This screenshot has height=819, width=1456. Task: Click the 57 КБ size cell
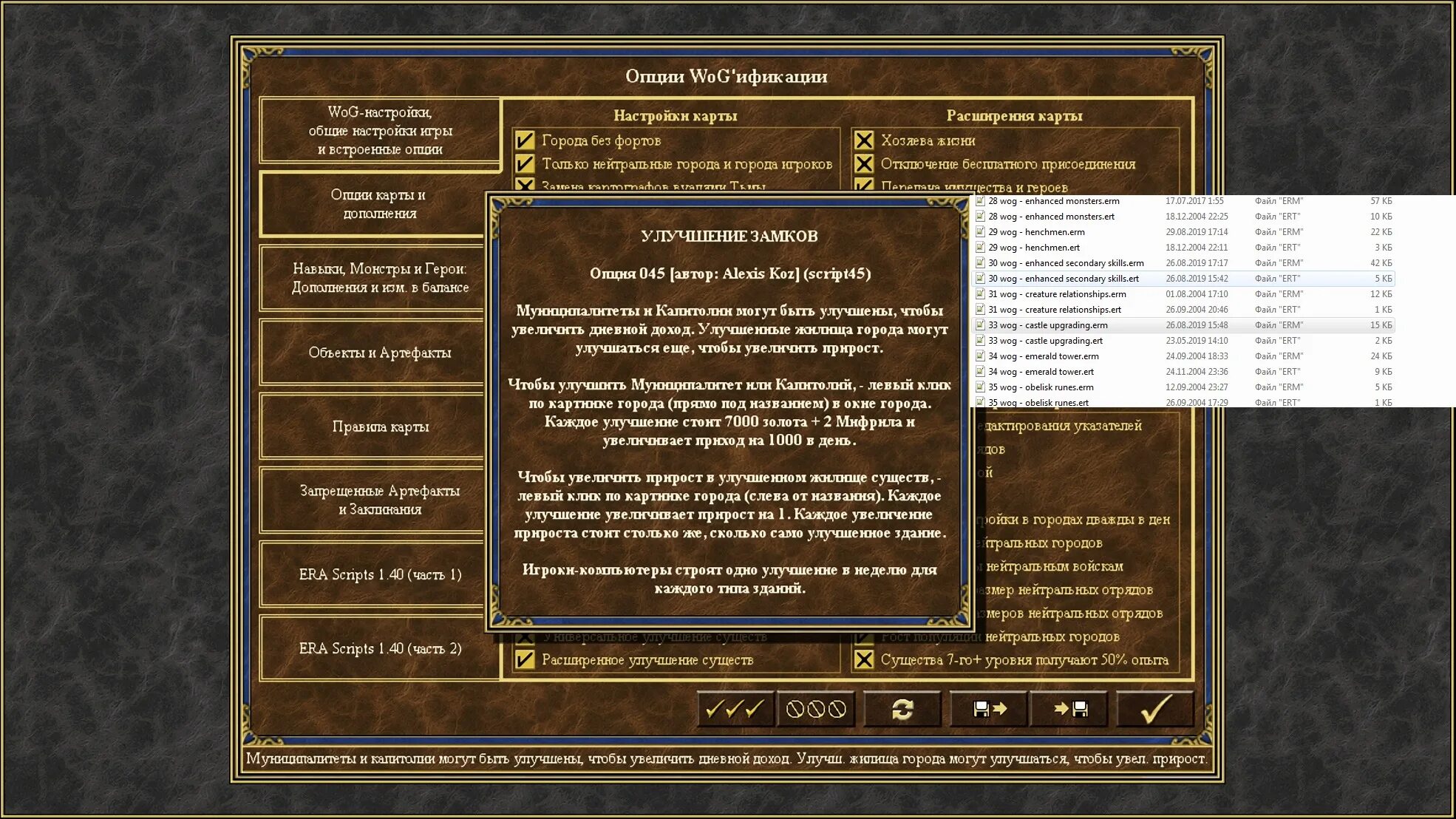tap(1381, 201)
